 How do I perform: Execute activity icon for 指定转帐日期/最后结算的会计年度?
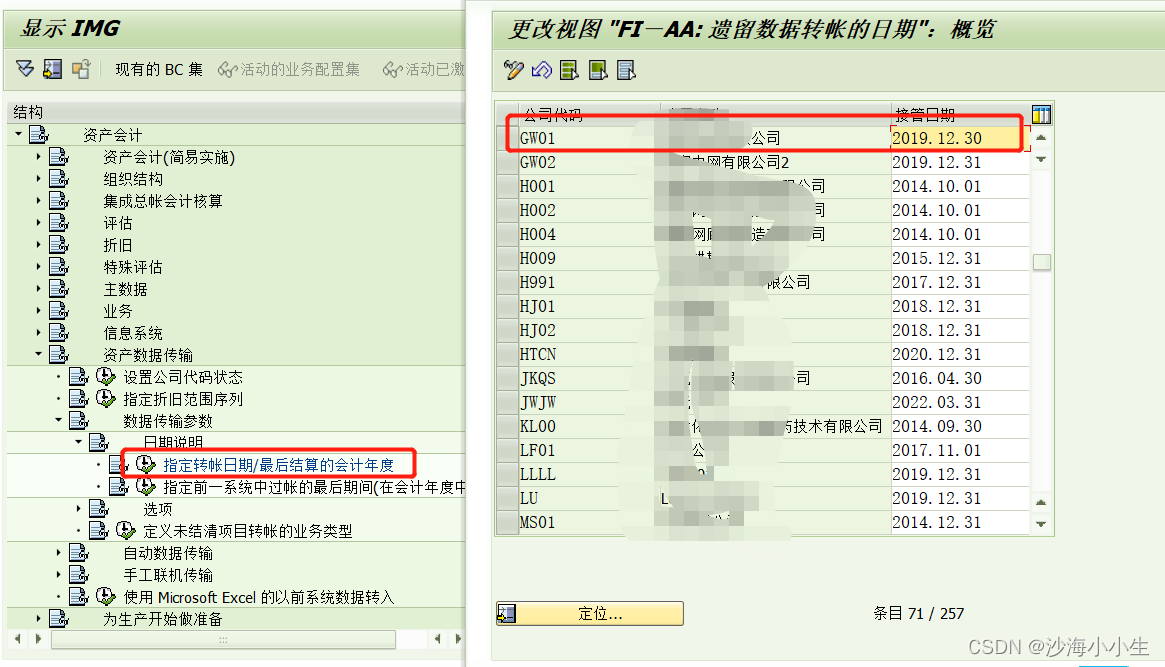146,465
